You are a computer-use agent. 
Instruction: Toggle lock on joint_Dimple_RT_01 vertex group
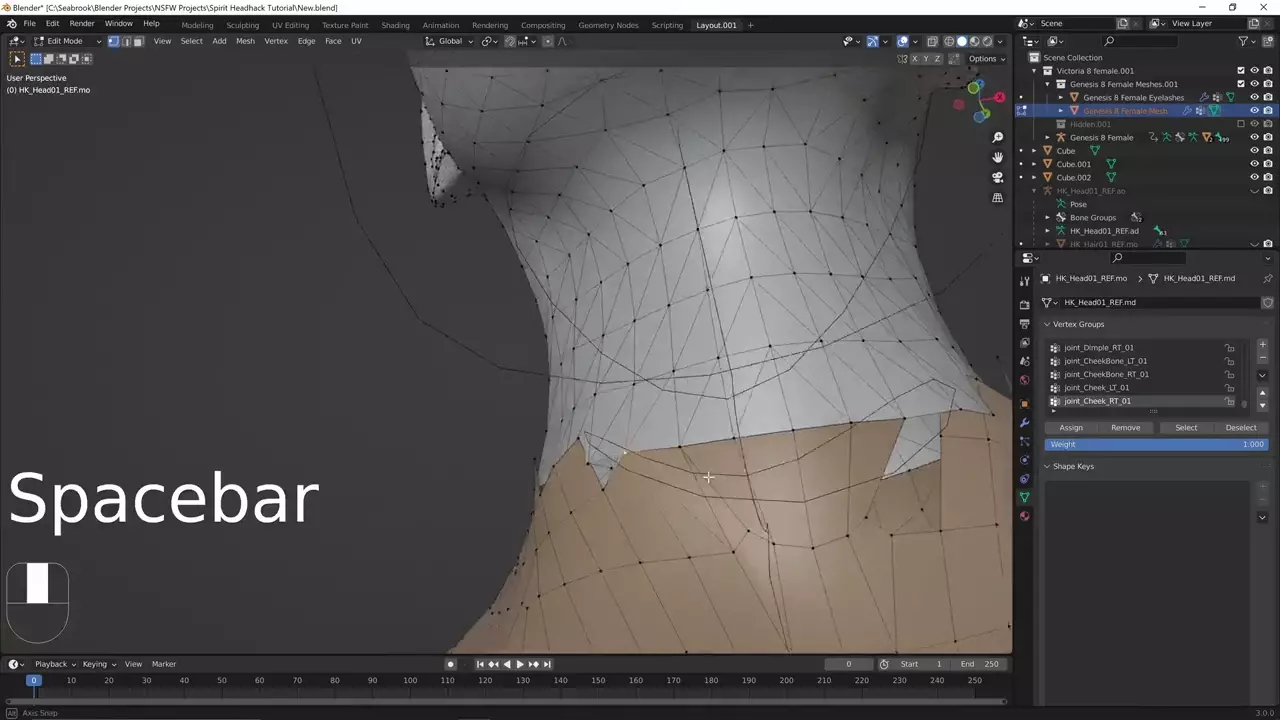(1229, 348)
